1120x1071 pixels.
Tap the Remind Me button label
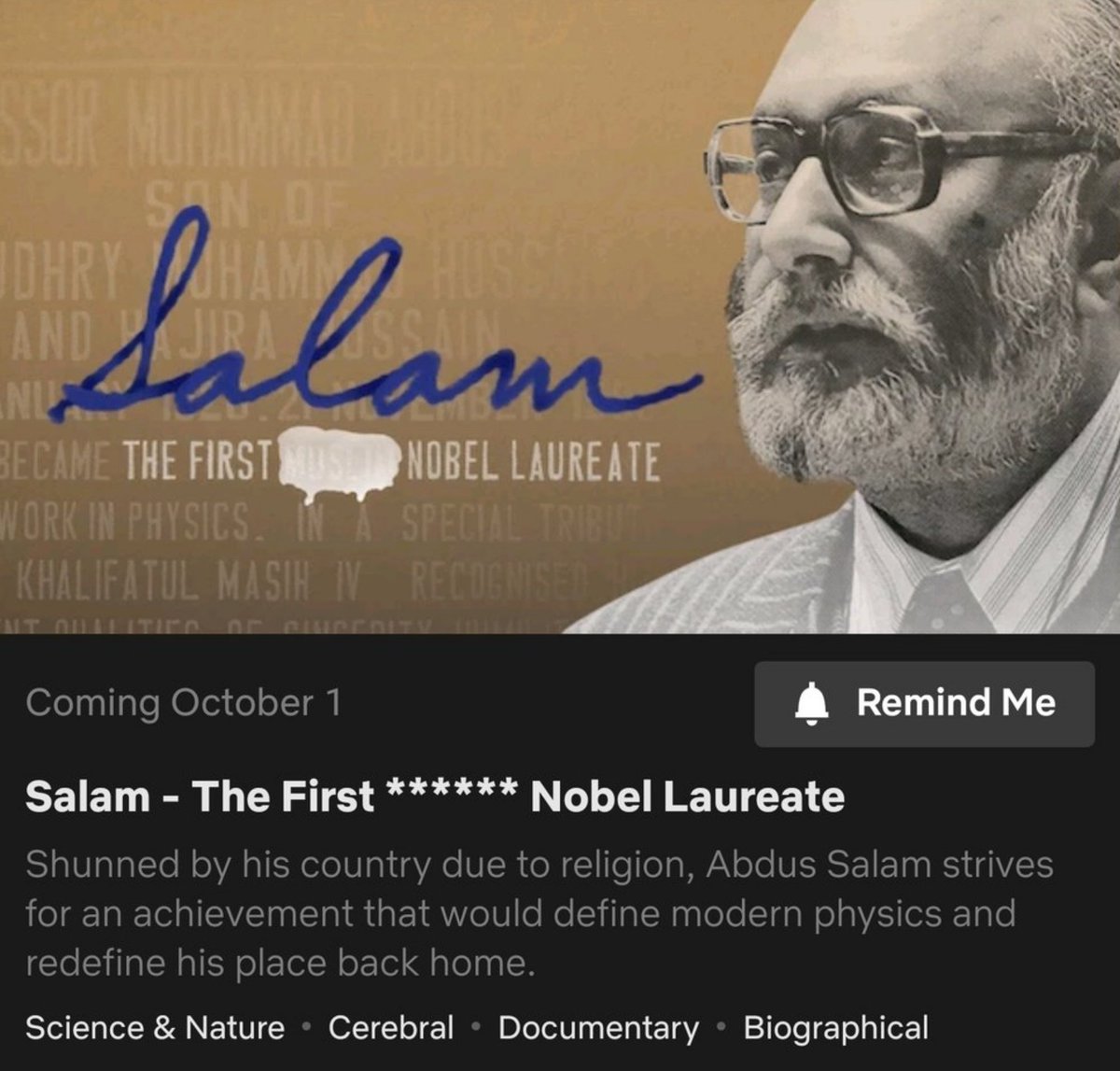pos(956,702)
